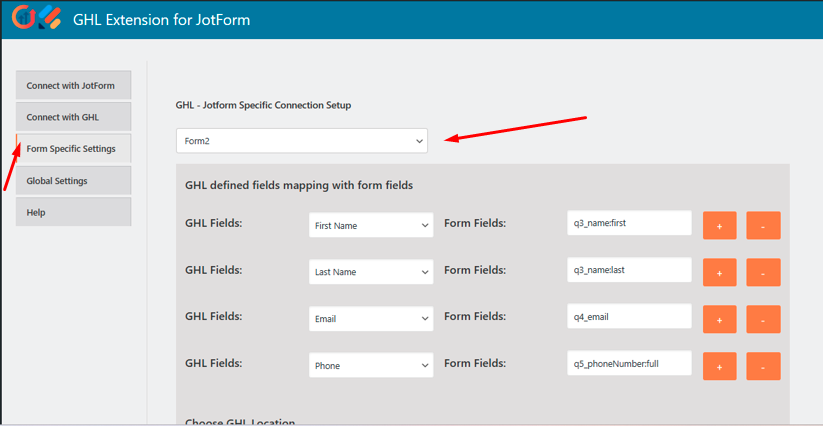Open the First Name GHL field dropdown
This screenshot has width=823, height=426.
(x=370, y=225)
